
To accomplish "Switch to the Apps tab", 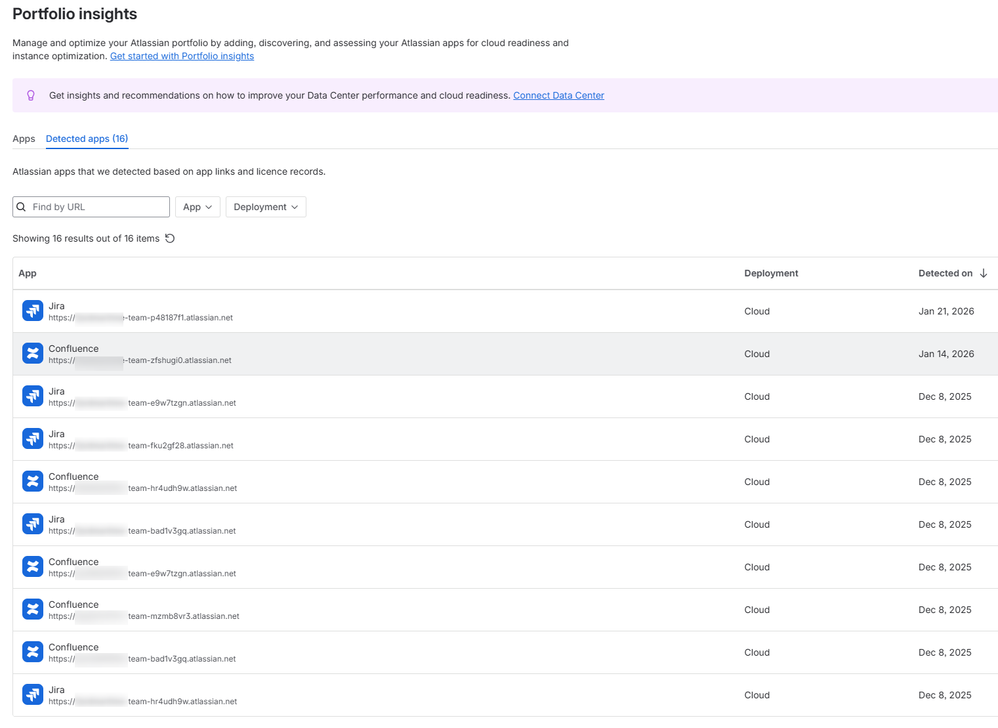I will (x=24, y=139).
